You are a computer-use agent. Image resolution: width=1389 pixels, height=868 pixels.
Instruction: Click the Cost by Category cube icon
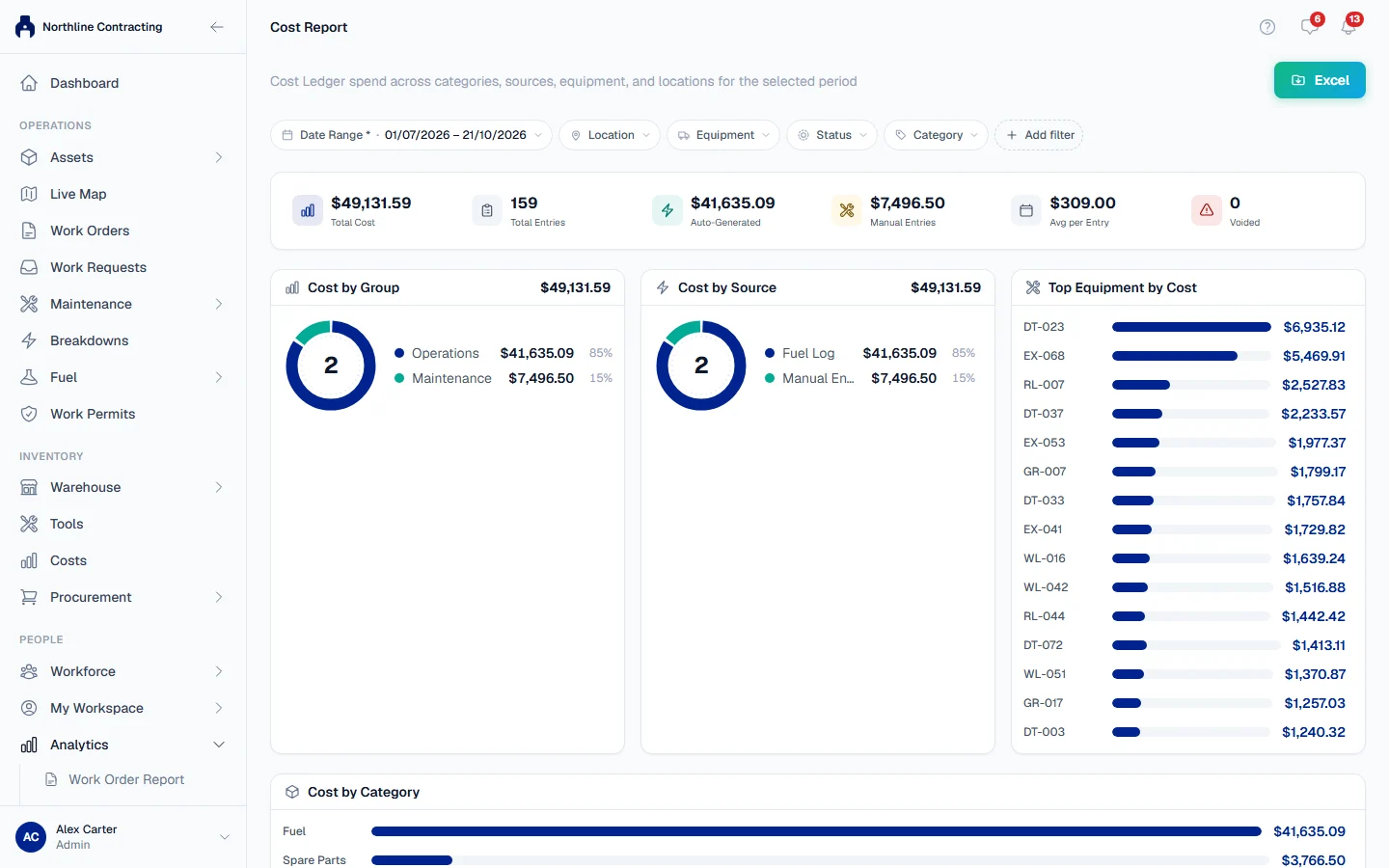(292, 792)
